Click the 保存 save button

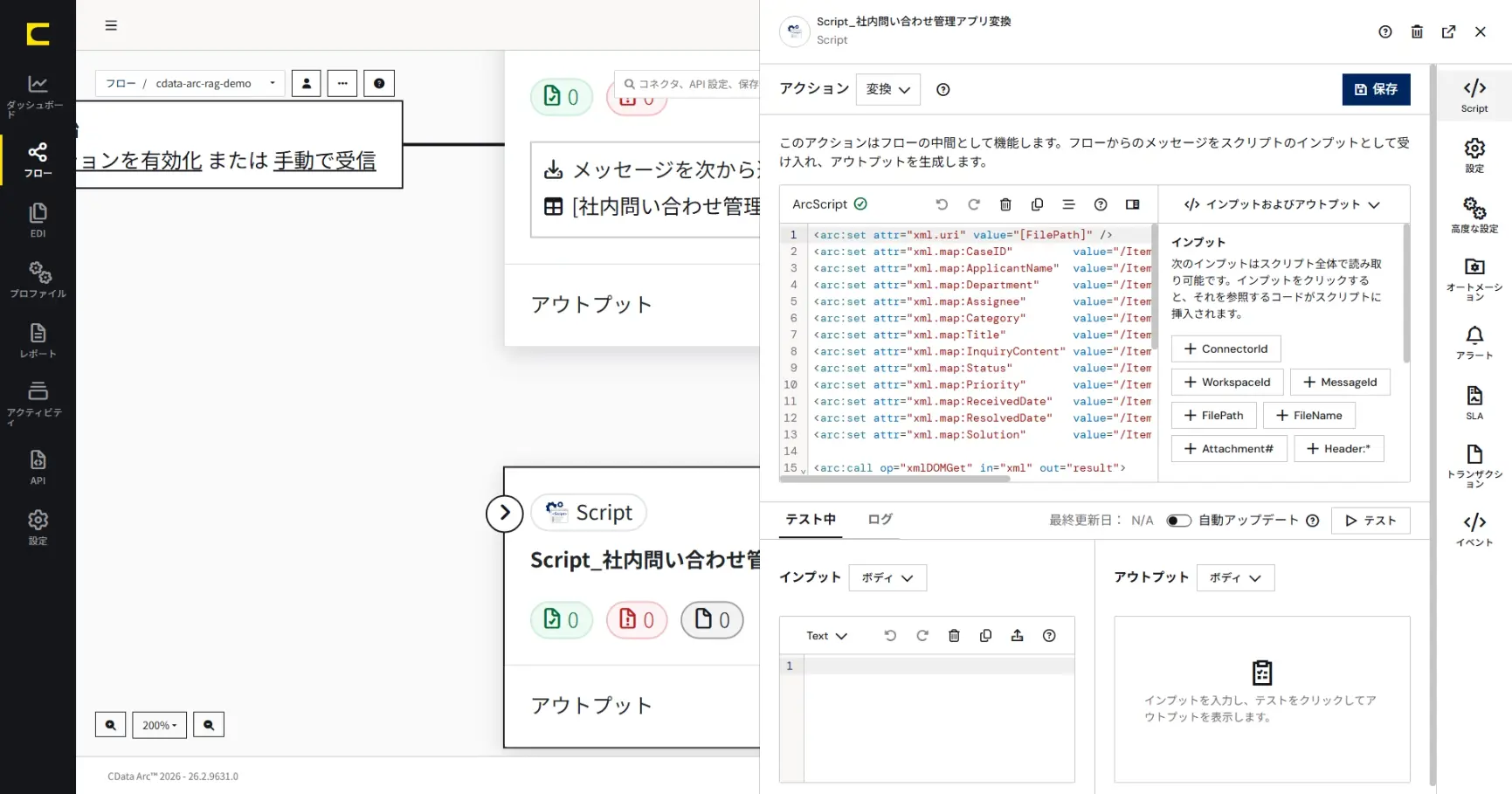coord(1376,89)
